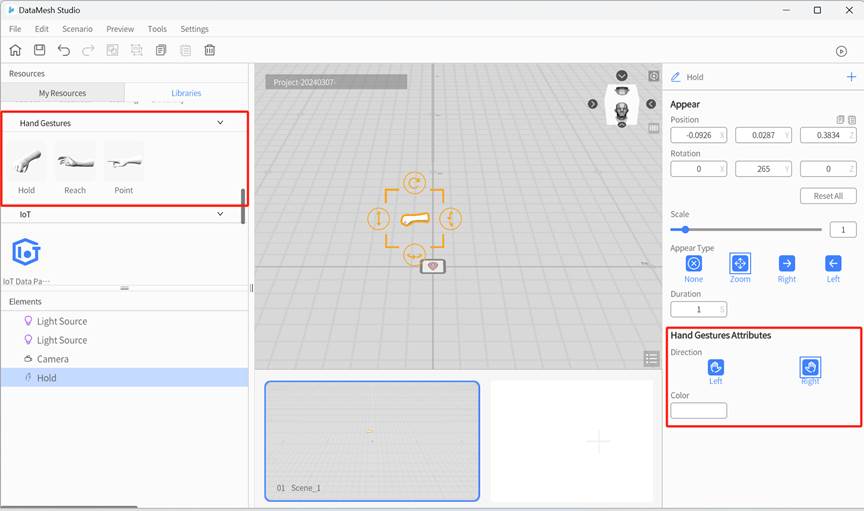Choose the Right appear type
Screen dimensions: 864x511
787,264
